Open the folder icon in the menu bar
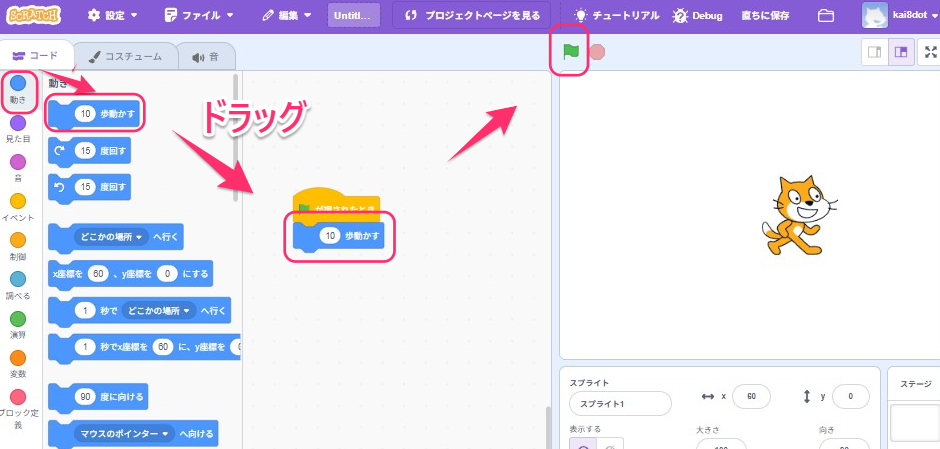940x449 pixels. pyautogui.click(x=825, y=16)
